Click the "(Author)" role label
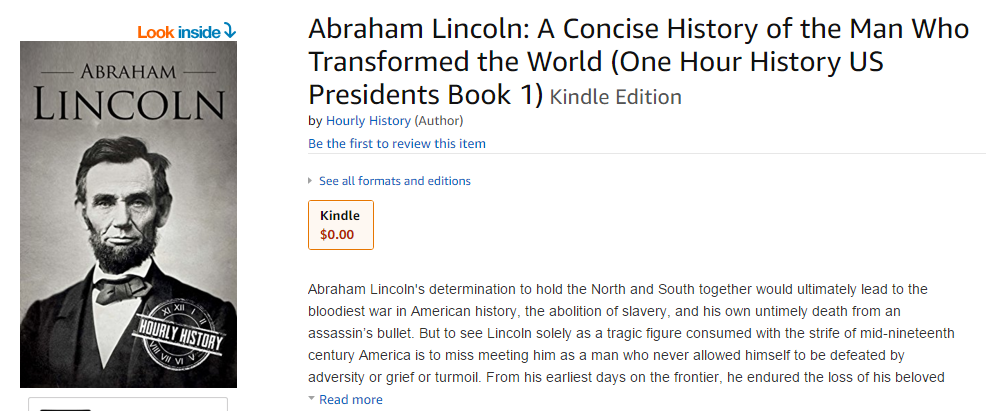Viewport: 986px width, 411px height. (439, 121)
